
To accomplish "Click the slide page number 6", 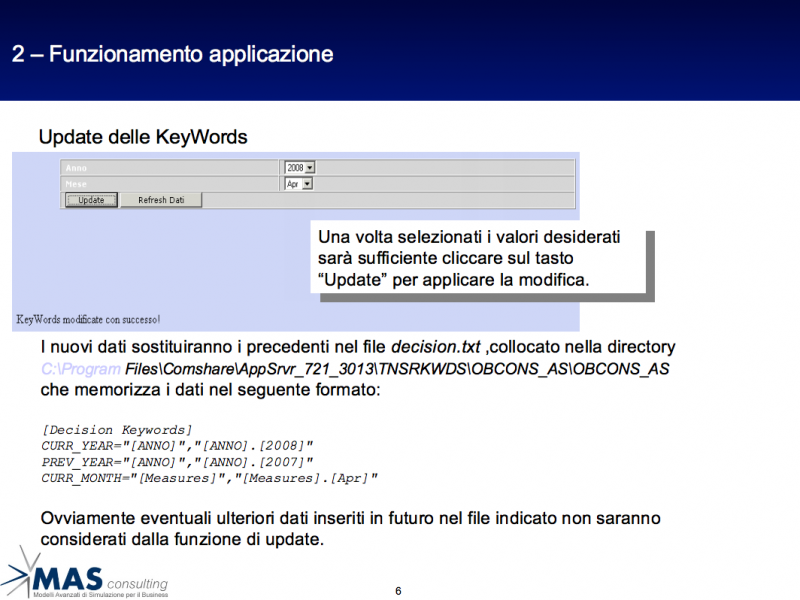I will coord(398,591).
